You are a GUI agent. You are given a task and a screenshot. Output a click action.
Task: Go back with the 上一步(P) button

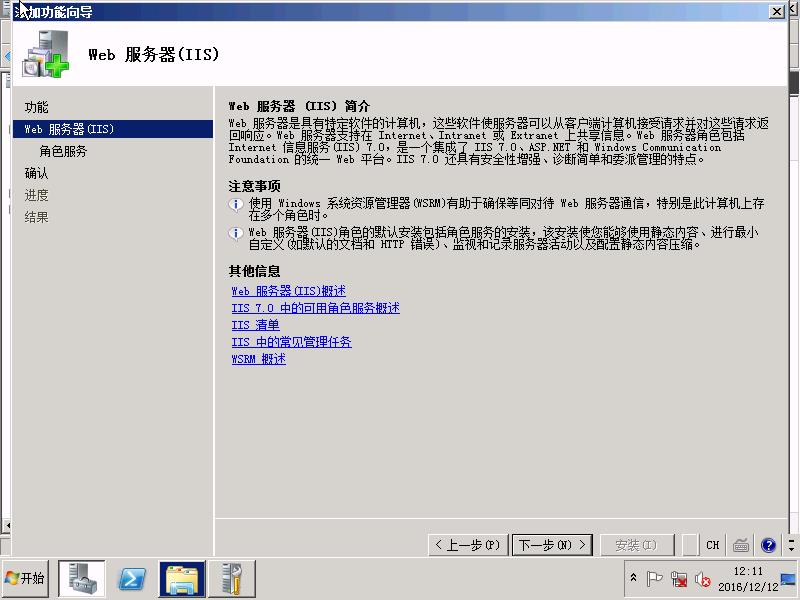coord(467,545)
